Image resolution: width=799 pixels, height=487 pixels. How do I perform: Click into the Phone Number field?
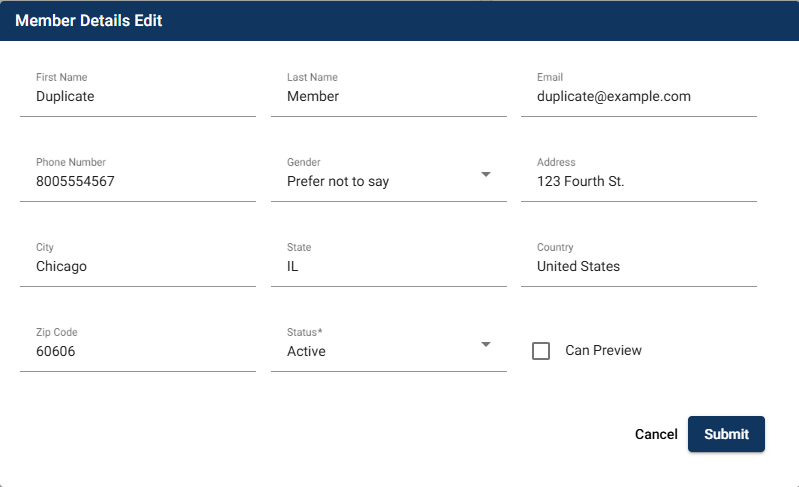click(137, 182)
